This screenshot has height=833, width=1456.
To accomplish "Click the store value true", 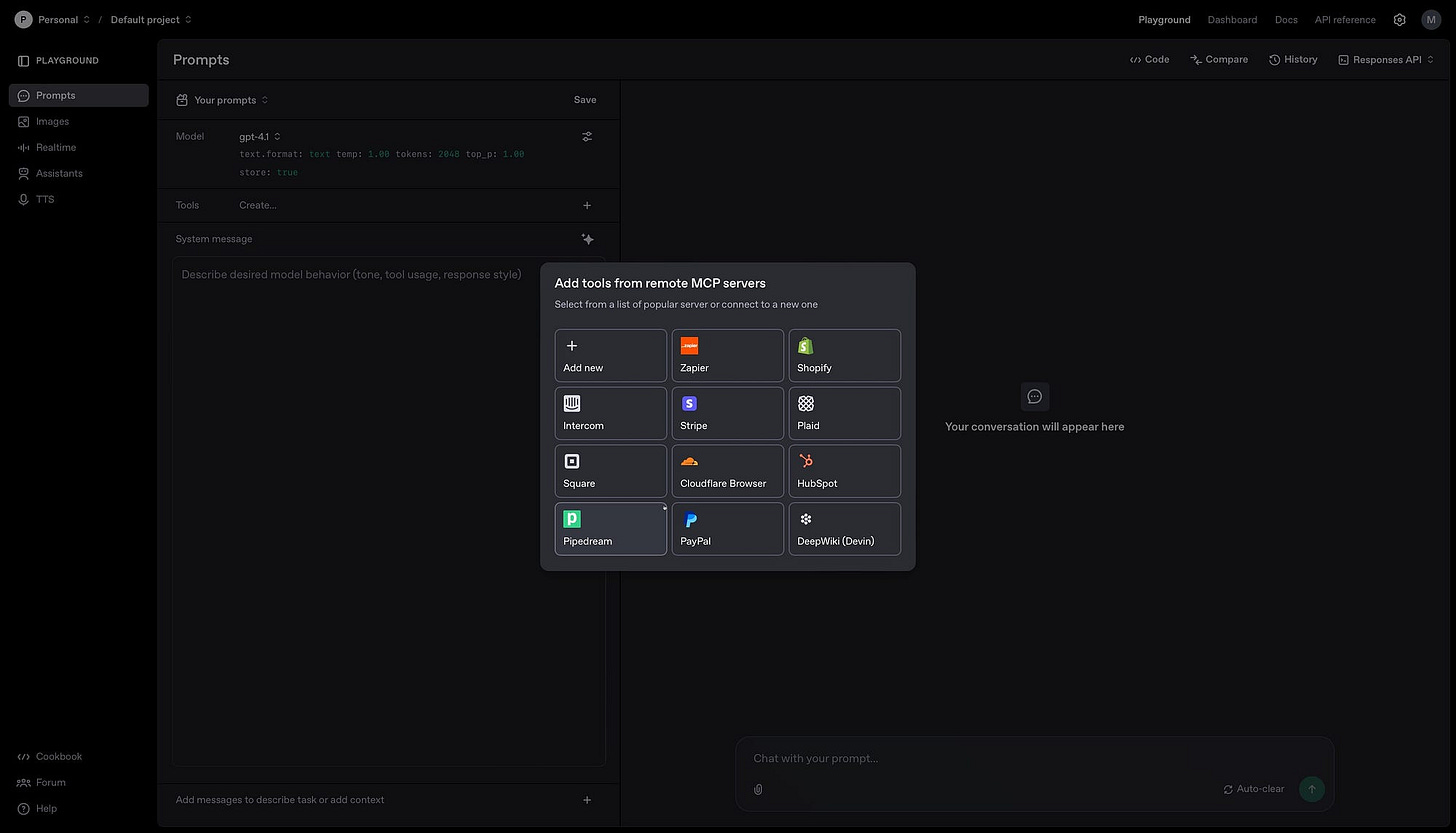I will pyautogui.click(x=287, y=173).
